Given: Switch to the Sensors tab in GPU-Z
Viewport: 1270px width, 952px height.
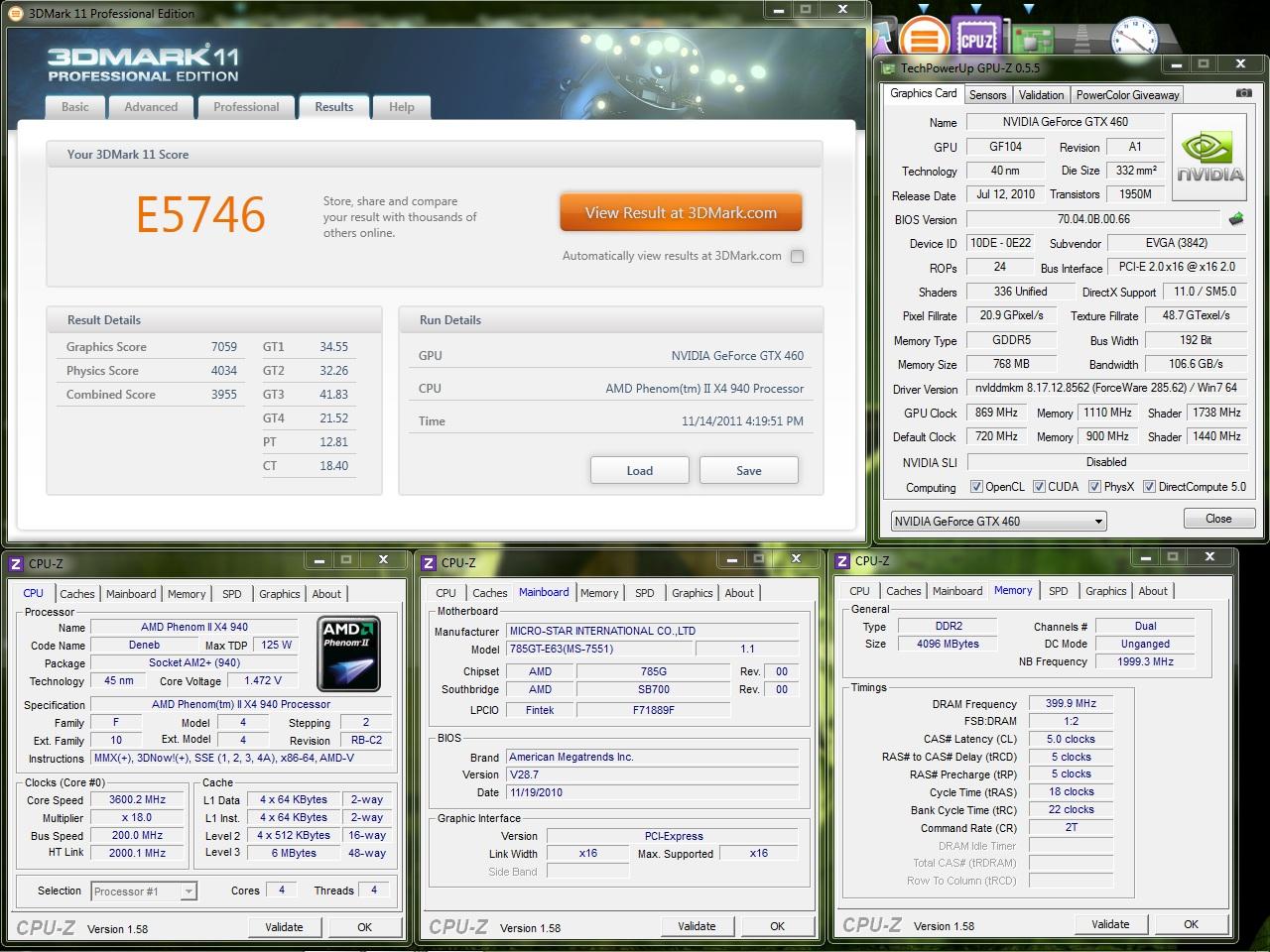Looking at the screenshot, I should coord(987,95).
